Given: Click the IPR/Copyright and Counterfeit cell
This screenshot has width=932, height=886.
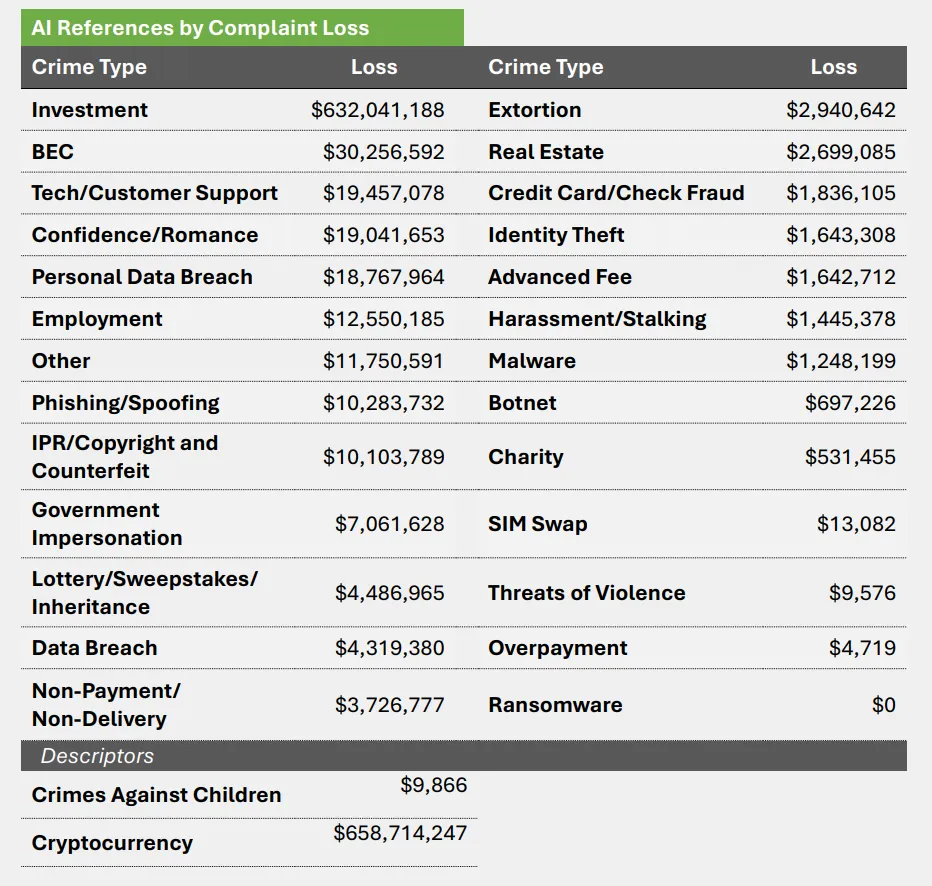Looking at the screenshot, I should (125, 457).
